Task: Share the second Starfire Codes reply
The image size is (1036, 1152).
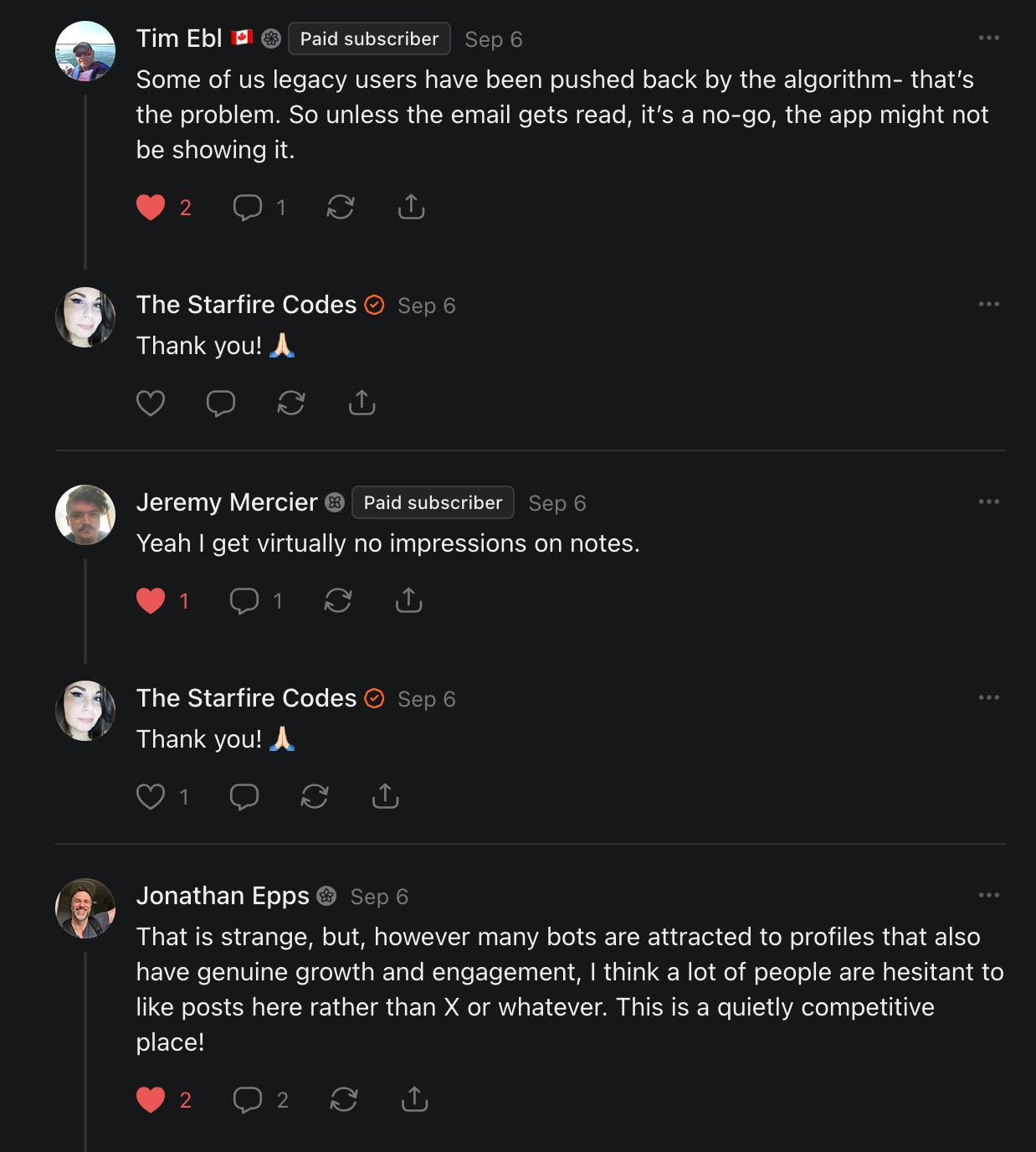Action: point(385,796)
